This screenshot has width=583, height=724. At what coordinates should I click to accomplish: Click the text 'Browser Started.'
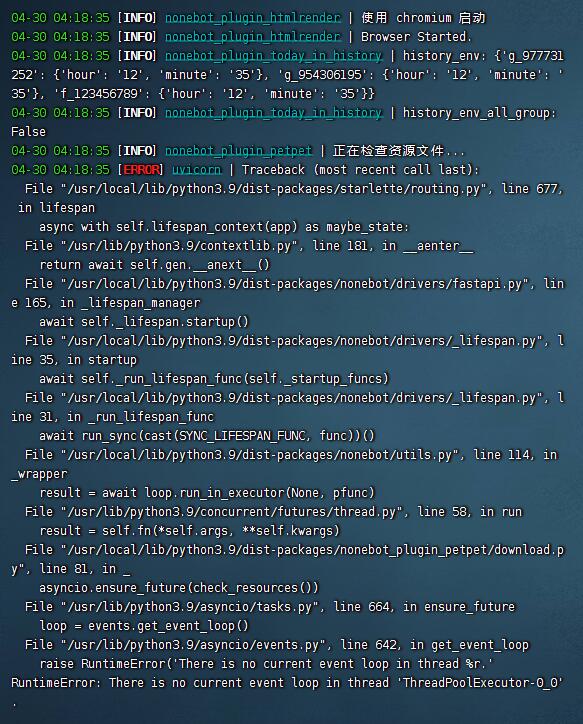pyautogui.click(x=416, y=37)
